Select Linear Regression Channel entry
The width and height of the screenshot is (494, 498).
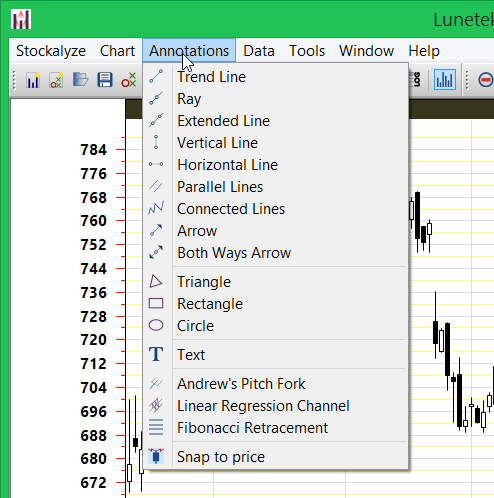pyautogui.click(x=275, y=406)
